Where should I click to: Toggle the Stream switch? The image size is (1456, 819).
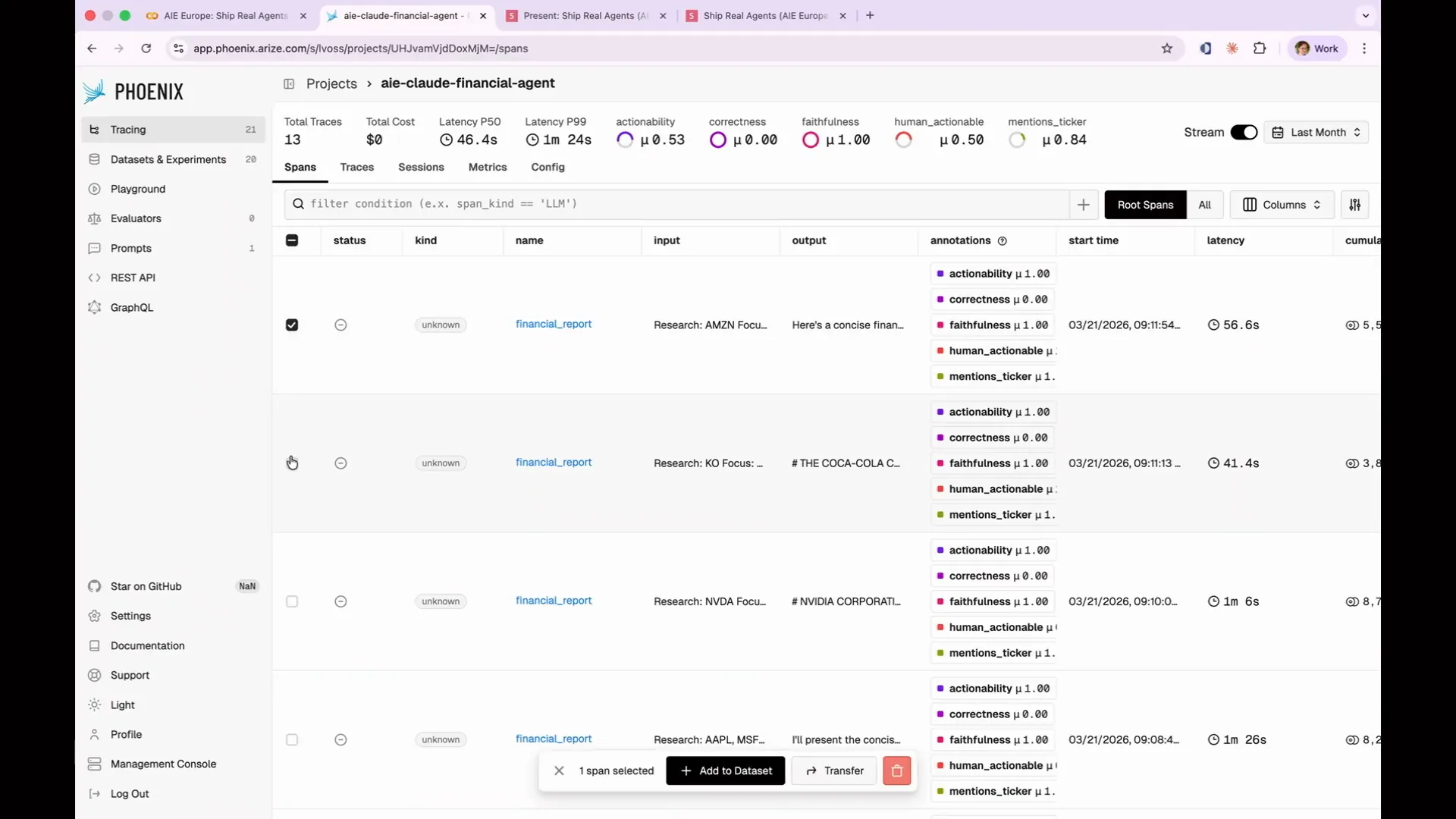coord(1244,133)
